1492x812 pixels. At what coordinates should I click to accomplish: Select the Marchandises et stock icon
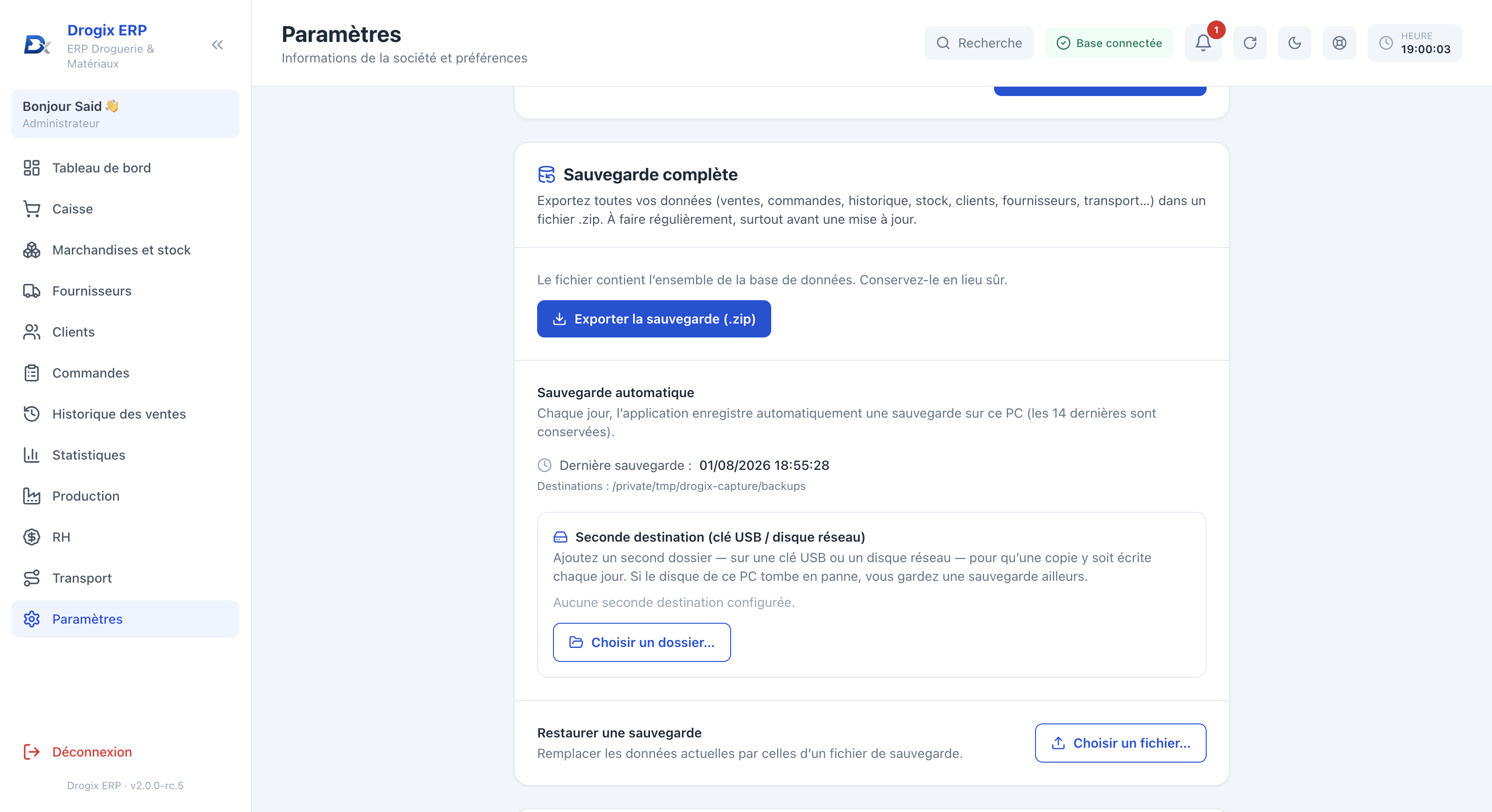click(x=31, y=250)
